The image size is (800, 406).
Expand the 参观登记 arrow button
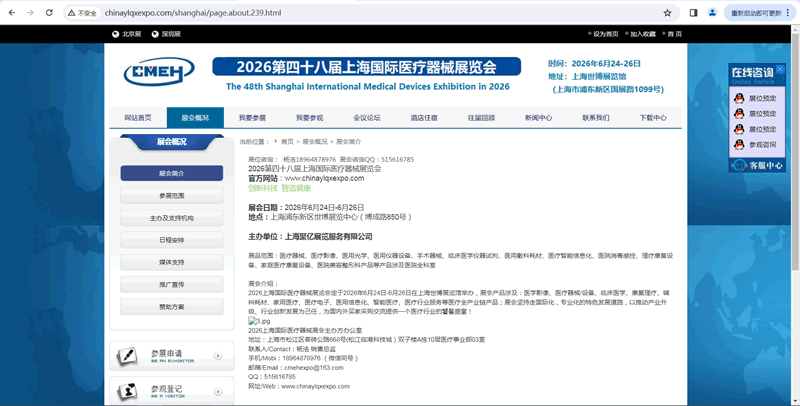(218, 391)
